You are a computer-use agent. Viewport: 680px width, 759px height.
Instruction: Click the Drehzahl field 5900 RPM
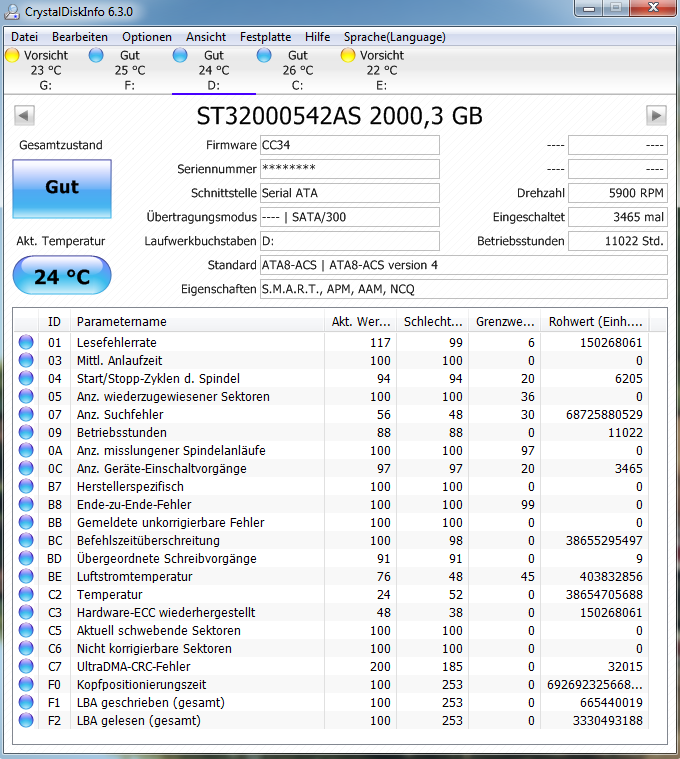click(618, 193)
